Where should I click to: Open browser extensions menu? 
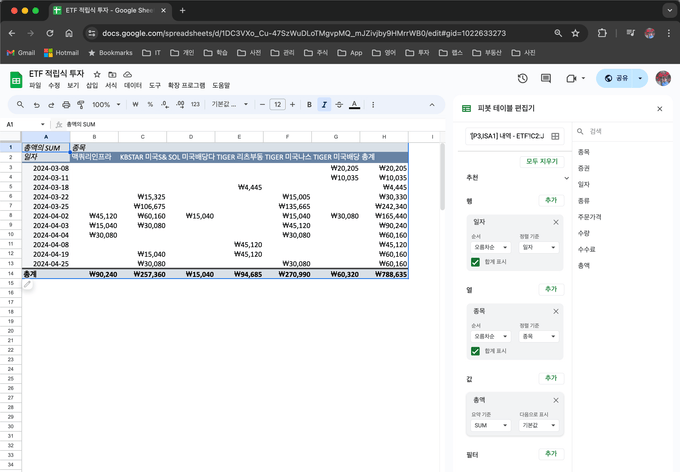(602, 33)
